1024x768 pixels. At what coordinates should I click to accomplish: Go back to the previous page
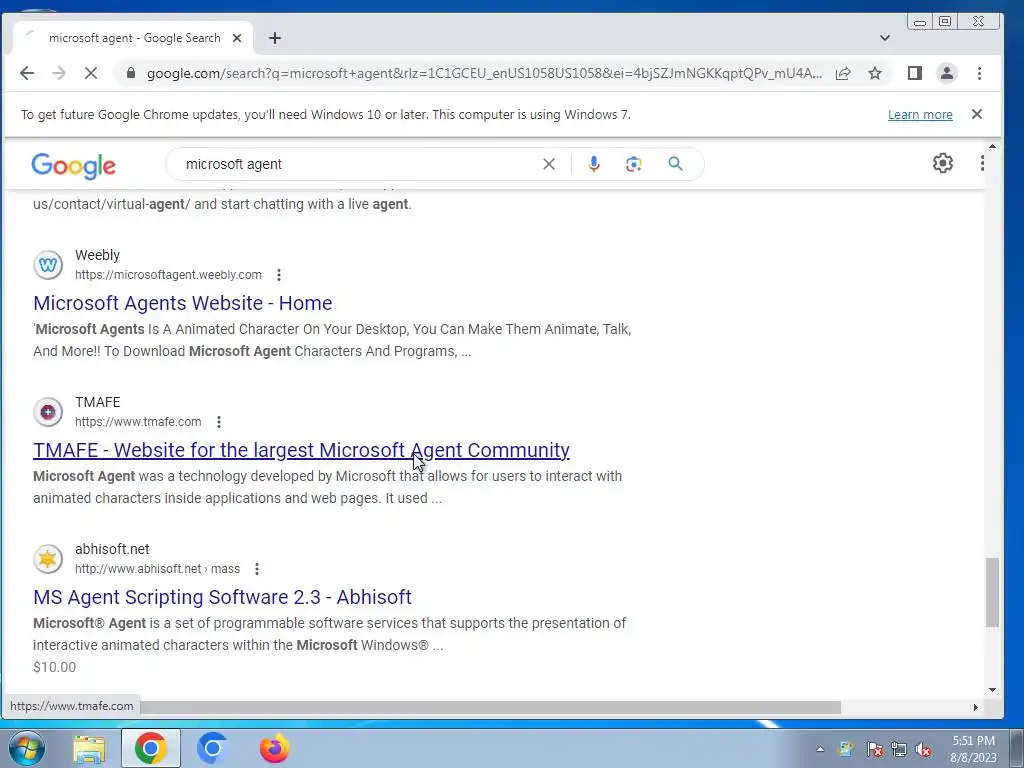click(x=27, y=73)
